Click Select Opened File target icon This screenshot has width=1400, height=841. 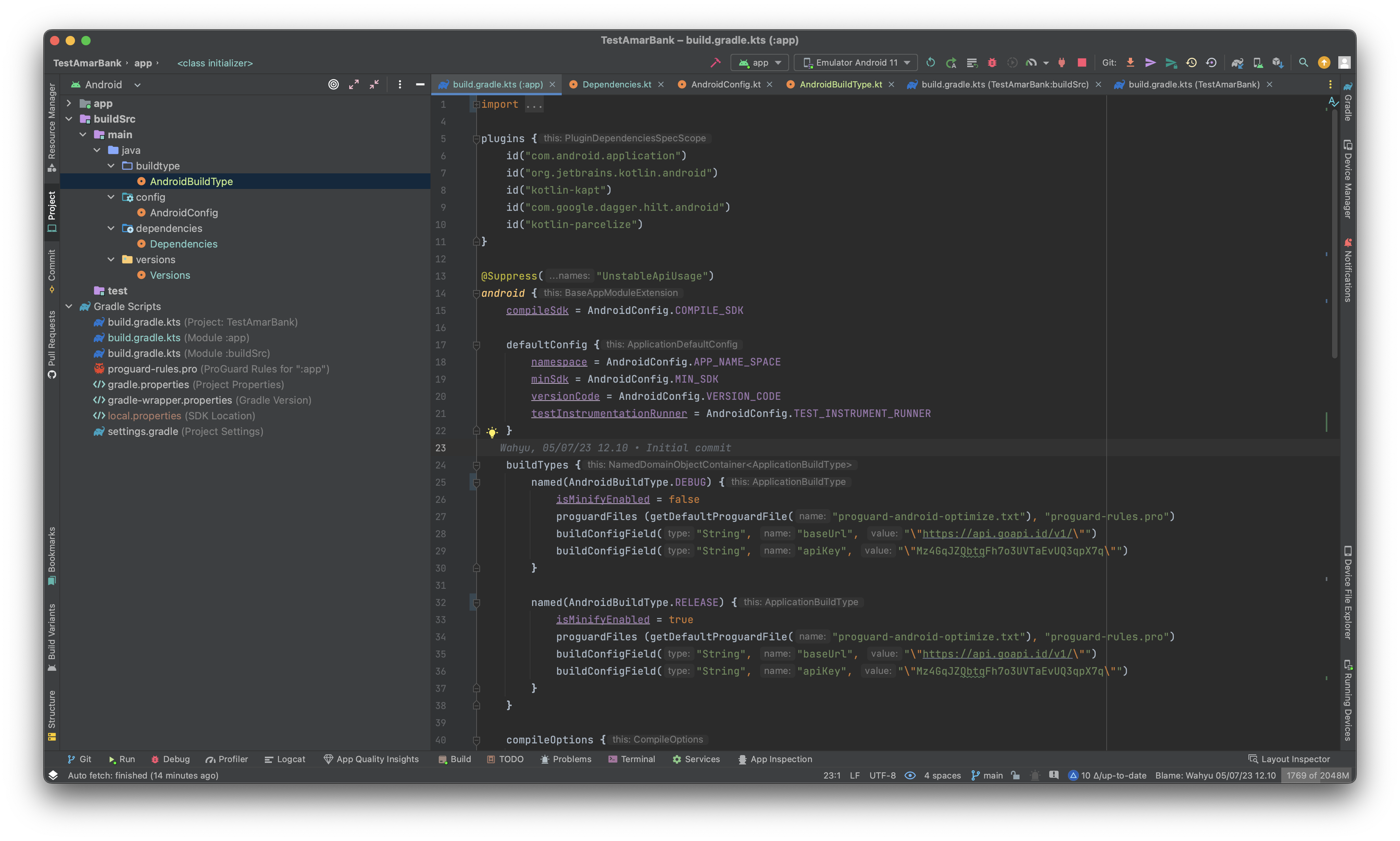click(x=333, y=84)
